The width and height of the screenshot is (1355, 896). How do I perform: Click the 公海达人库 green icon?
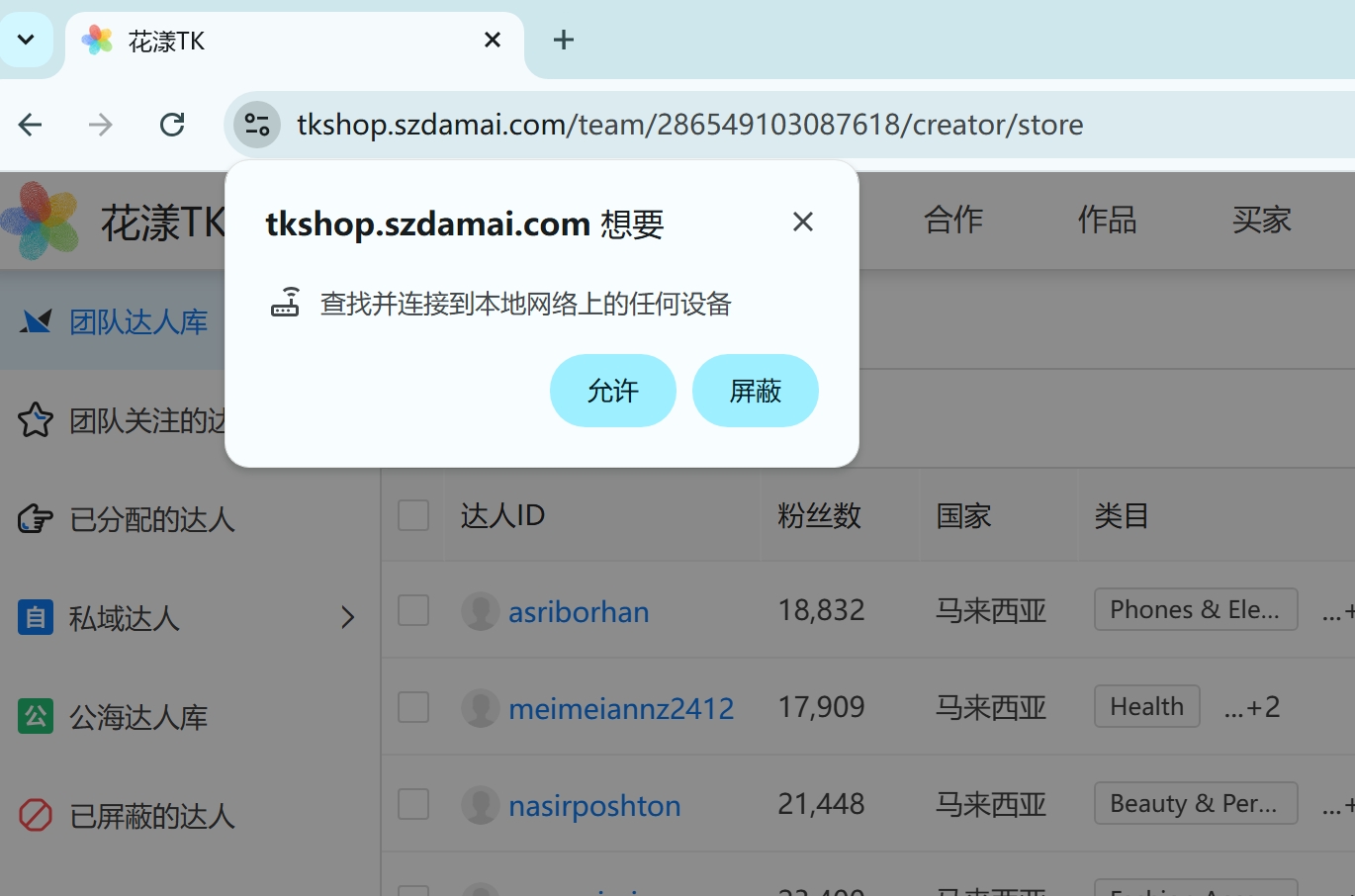(36, 716)
